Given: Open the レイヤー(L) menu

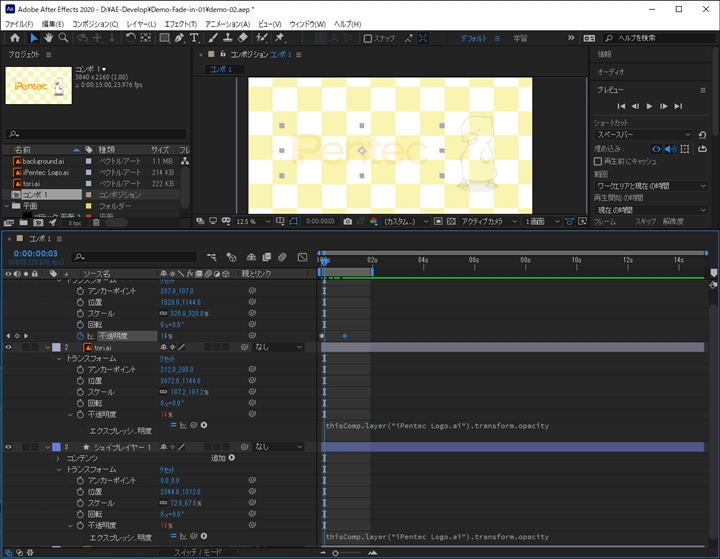Looking at the screenshot, I should click(141, 23).
